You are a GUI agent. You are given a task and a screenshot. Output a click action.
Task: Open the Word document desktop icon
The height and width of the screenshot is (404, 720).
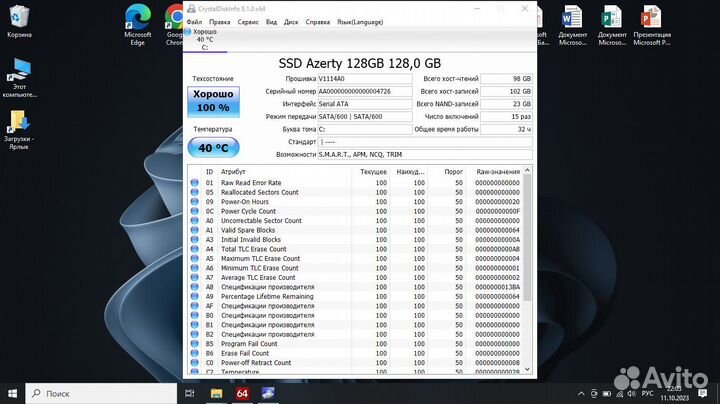(x=573, y=25)
